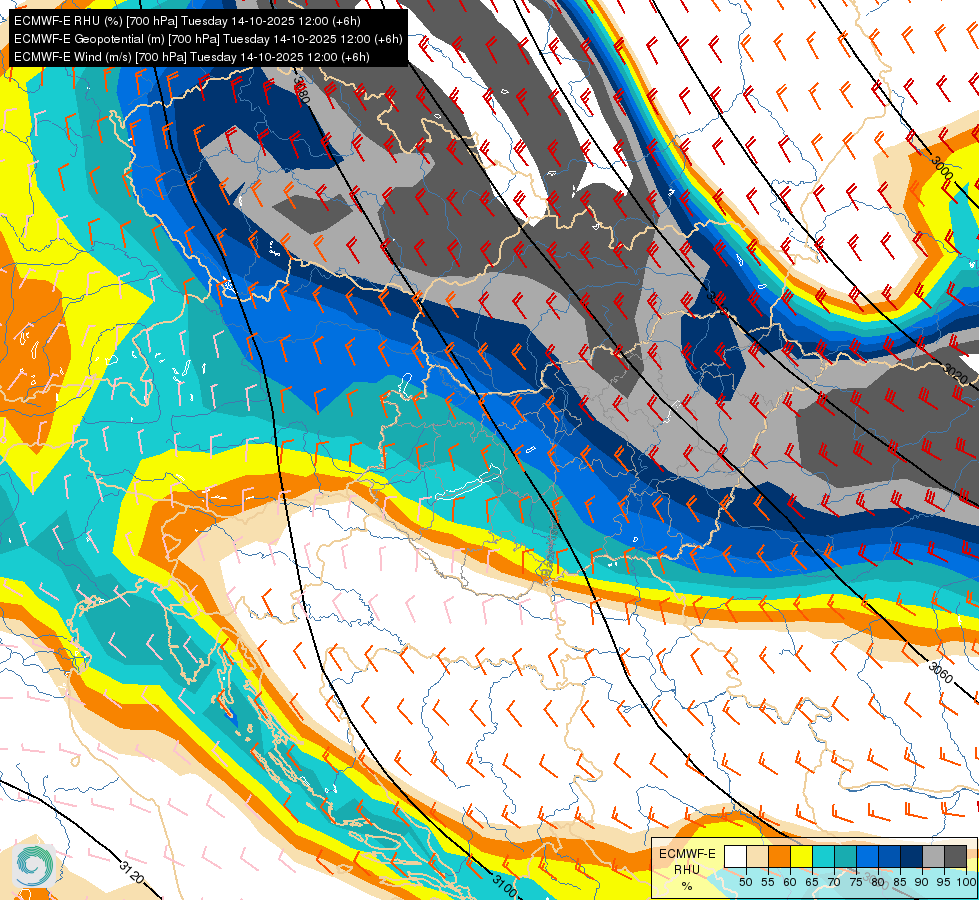Click the '3060' geopotential contour label
Viewport: 979px width, 900px height.
(x=940, y=673)
